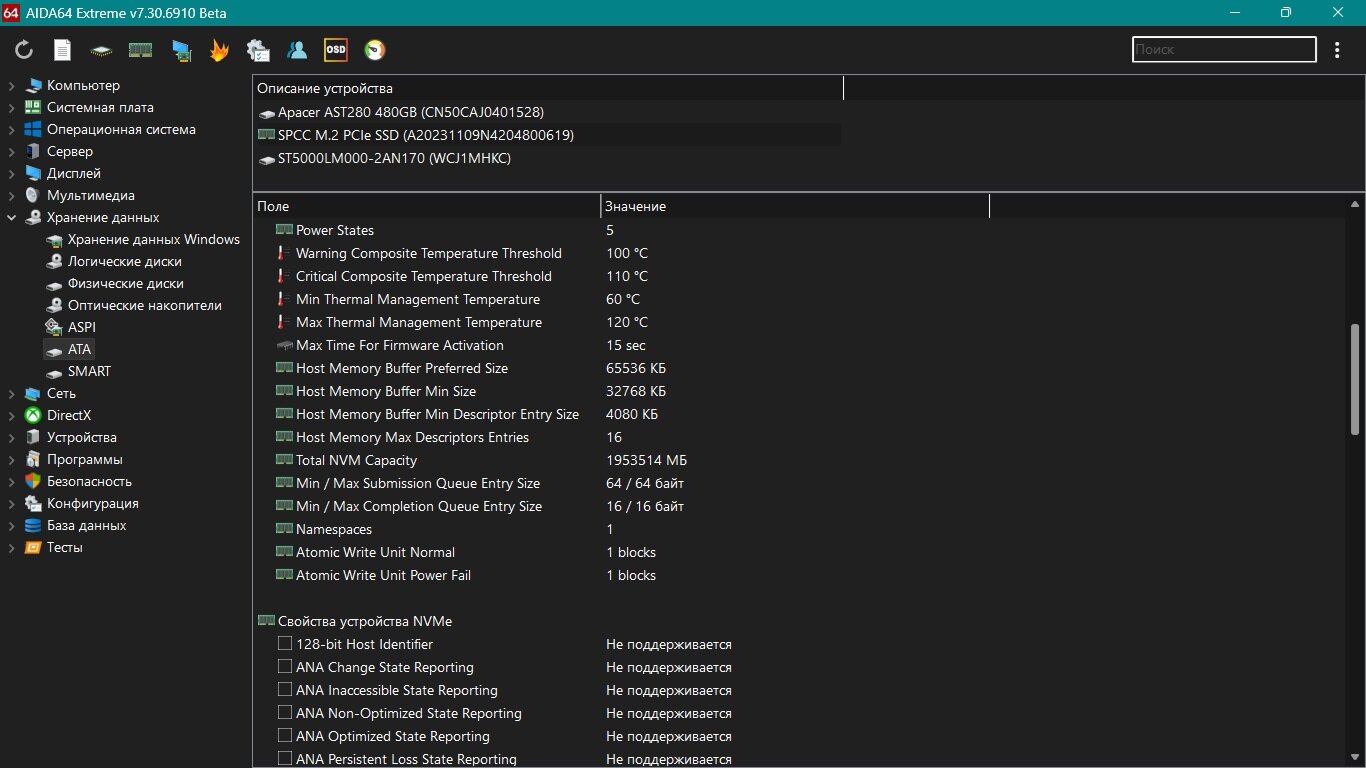Click the Сеть network icon
Screen dimensions: 1366x768
pyautogui.click(x=33, y=393)
